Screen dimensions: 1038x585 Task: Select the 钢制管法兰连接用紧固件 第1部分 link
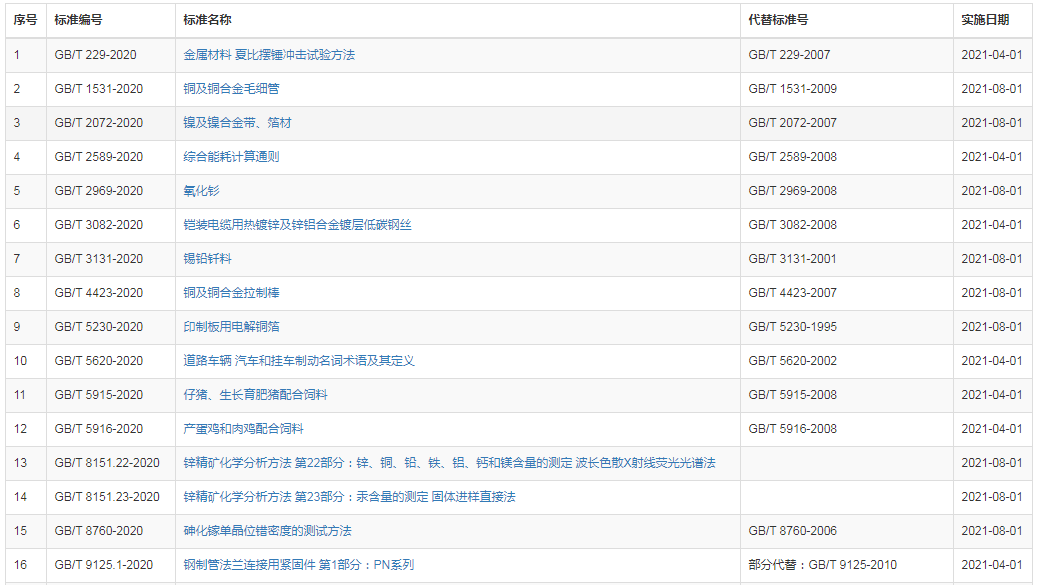[x=298, y=565]
